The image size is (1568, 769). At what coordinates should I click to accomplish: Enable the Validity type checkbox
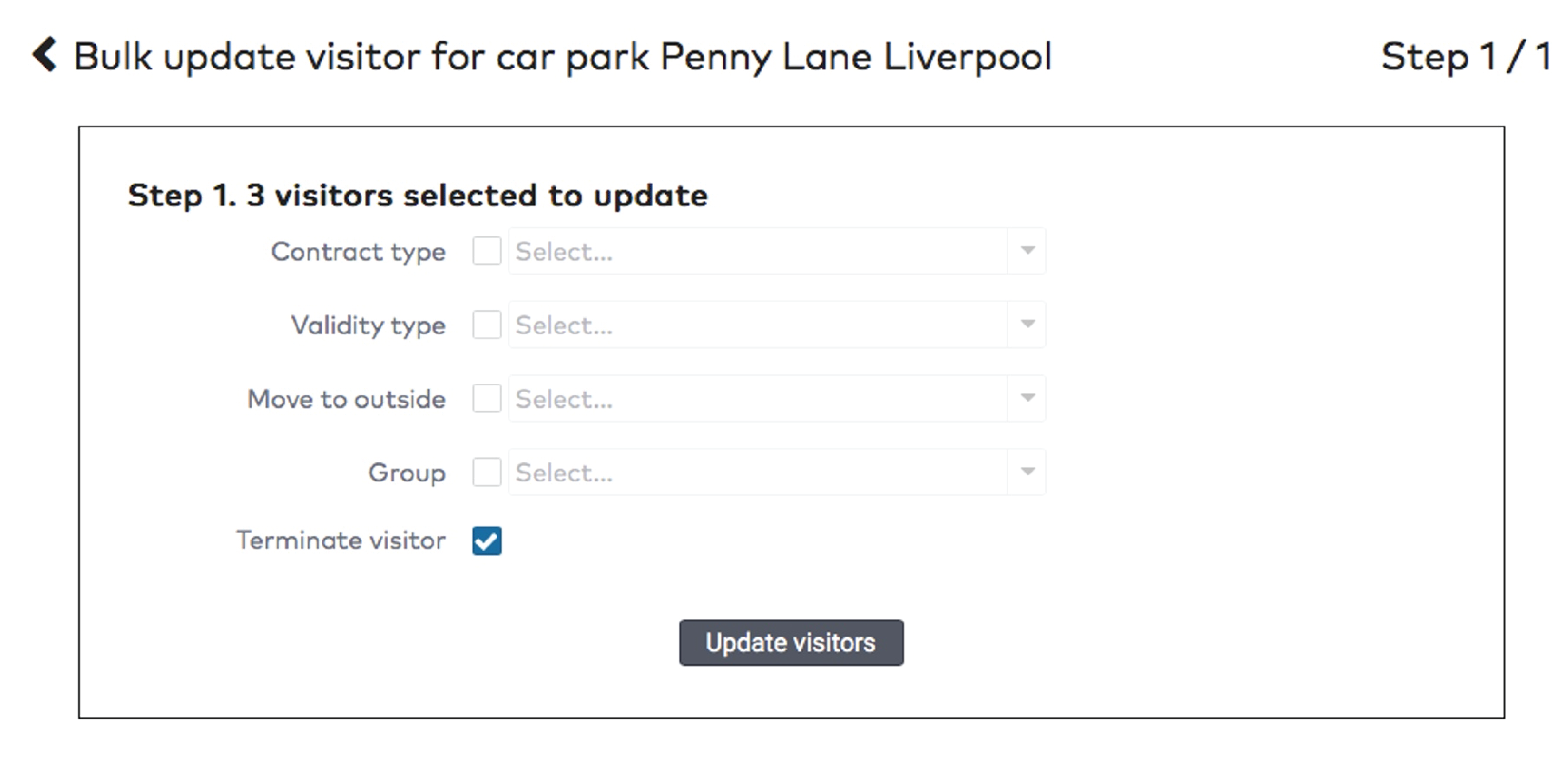(x=486, y=324)
